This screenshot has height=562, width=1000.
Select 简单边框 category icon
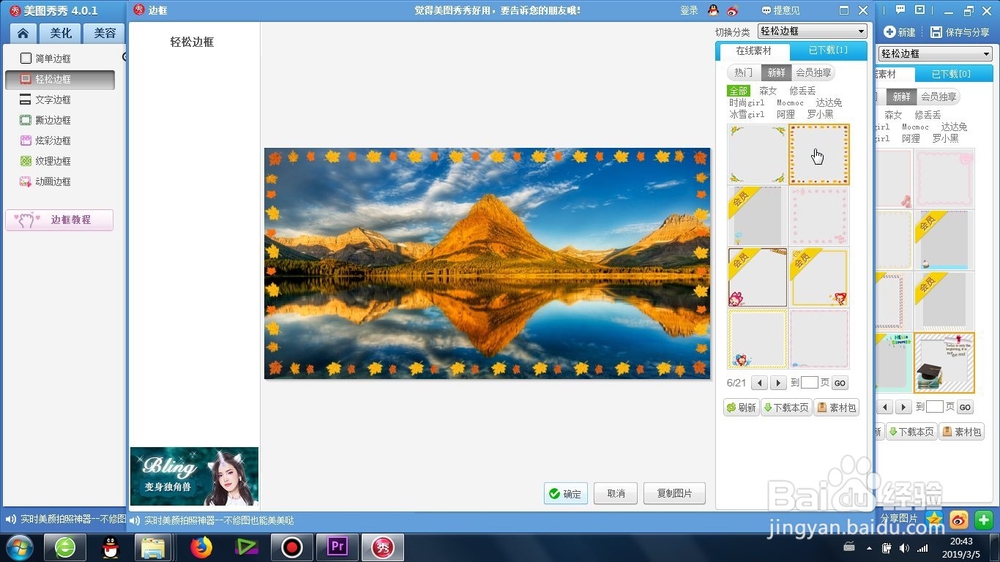pos(26,59)
